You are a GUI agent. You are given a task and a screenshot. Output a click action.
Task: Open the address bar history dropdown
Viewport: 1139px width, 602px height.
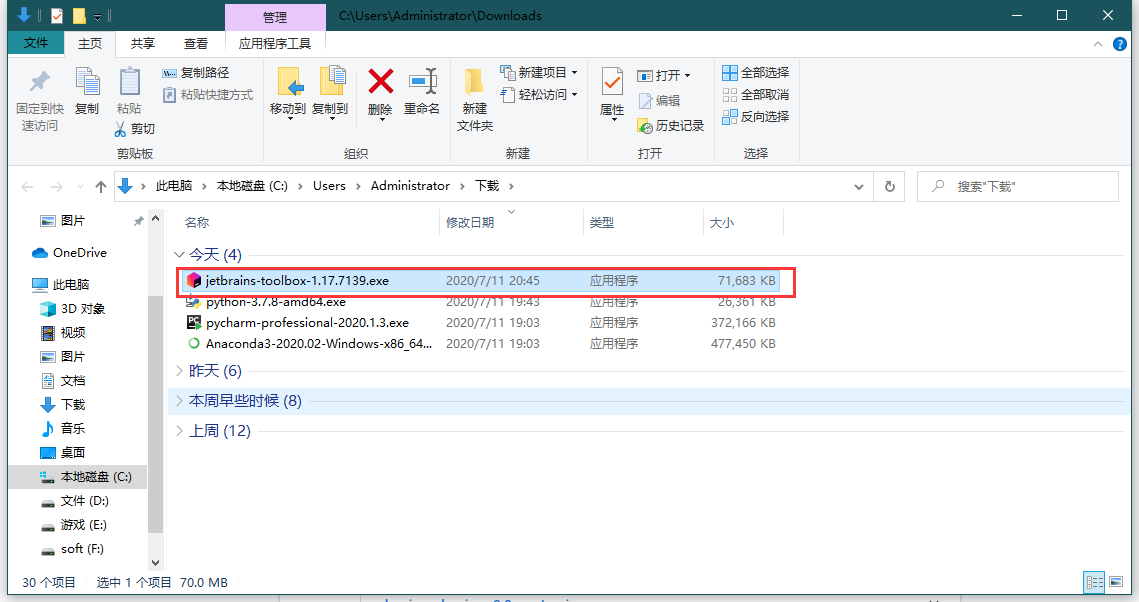point(859,187)
